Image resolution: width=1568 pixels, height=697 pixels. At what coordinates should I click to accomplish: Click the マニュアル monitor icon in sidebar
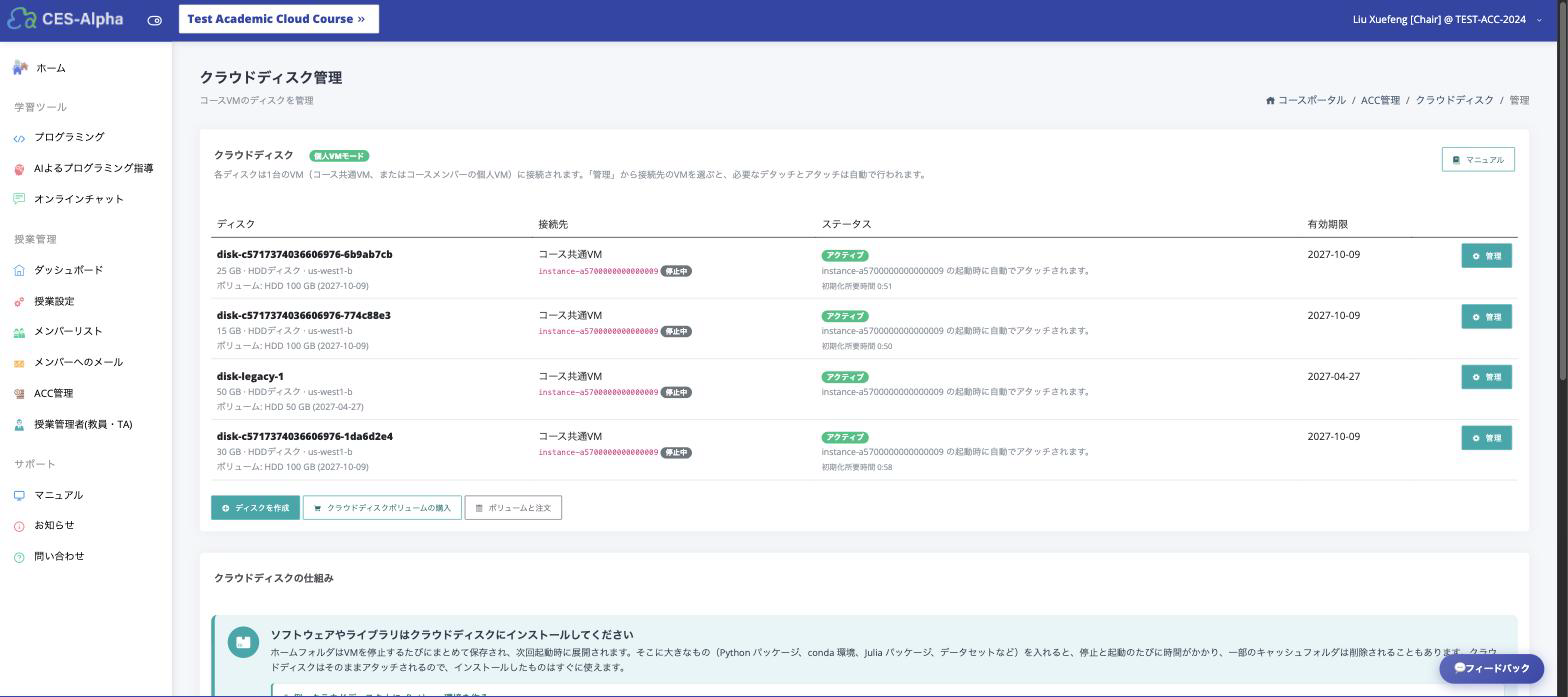coord(19,496)
